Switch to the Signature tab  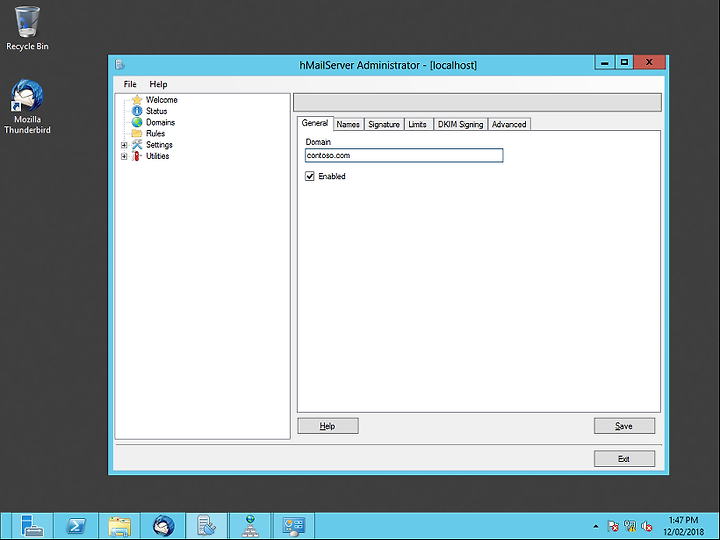click(x=384, y=124)
